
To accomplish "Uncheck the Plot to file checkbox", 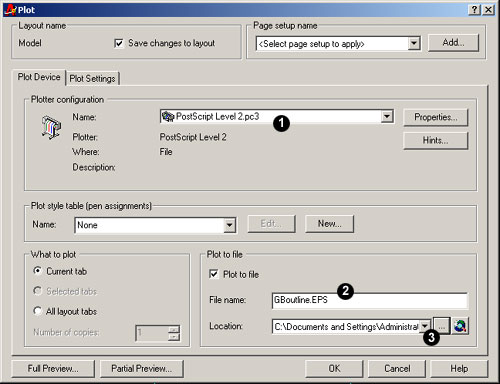I will click(214, 274).
